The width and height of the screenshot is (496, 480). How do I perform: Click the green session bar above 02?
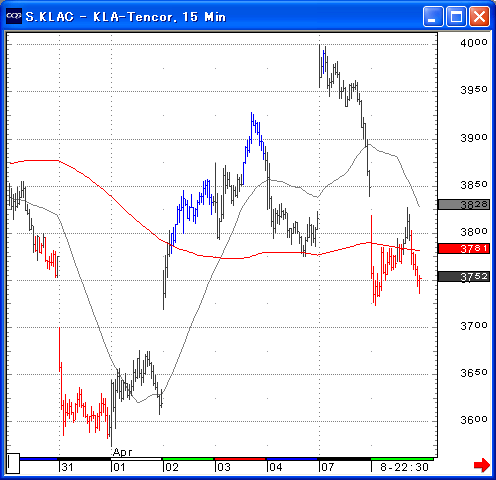pos(188,459)
